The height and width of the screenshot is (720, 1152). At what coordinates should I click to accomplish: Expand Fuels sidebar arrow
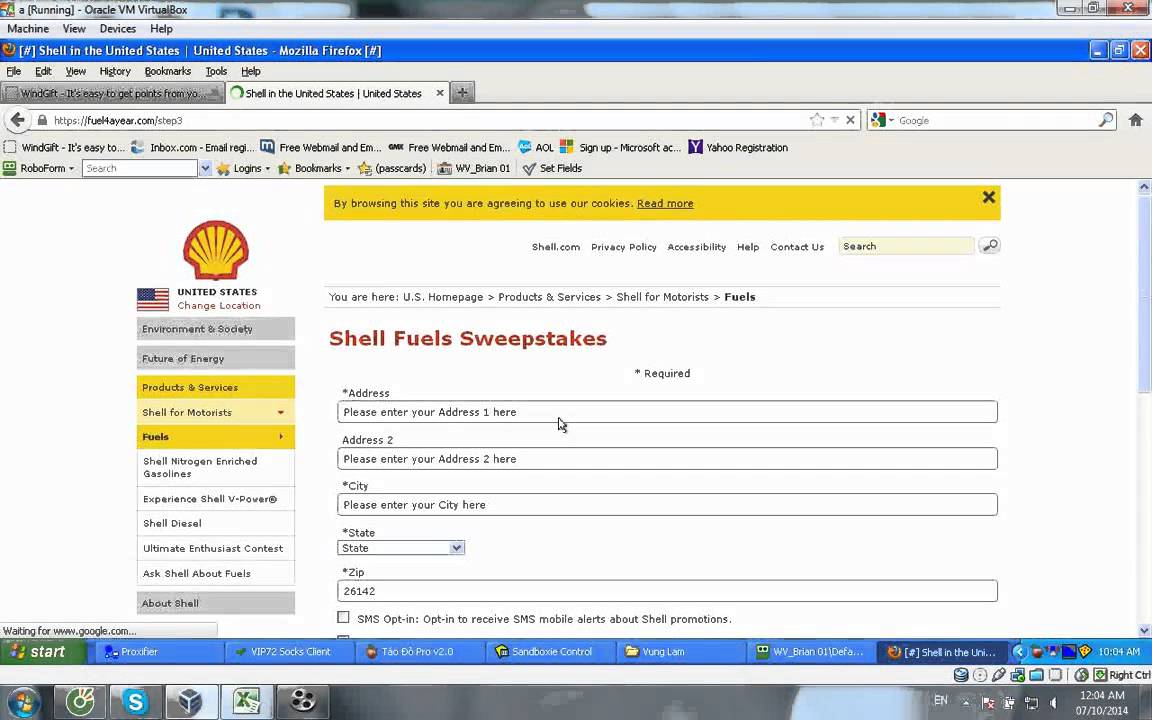281,436
